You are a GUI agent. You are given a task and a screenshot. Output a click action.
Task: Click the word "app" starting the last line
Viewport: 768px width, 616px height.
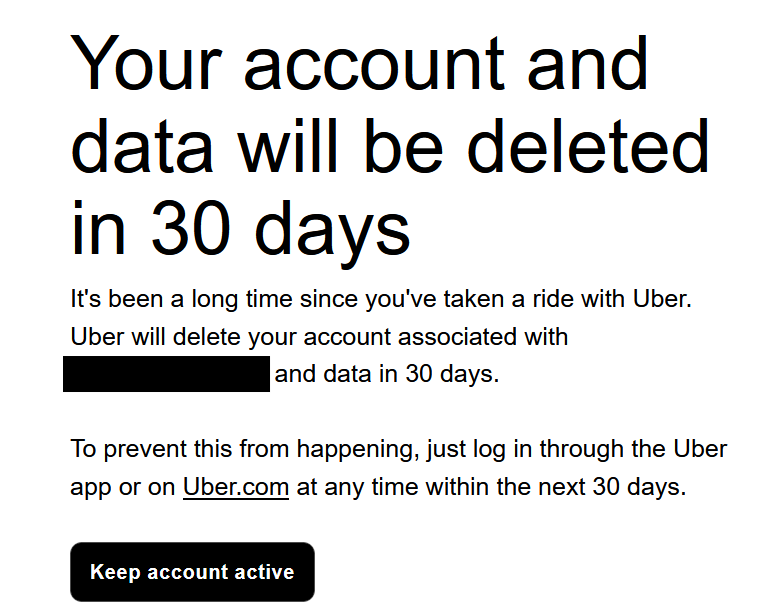pyautogui.click(x=90, y=489)
